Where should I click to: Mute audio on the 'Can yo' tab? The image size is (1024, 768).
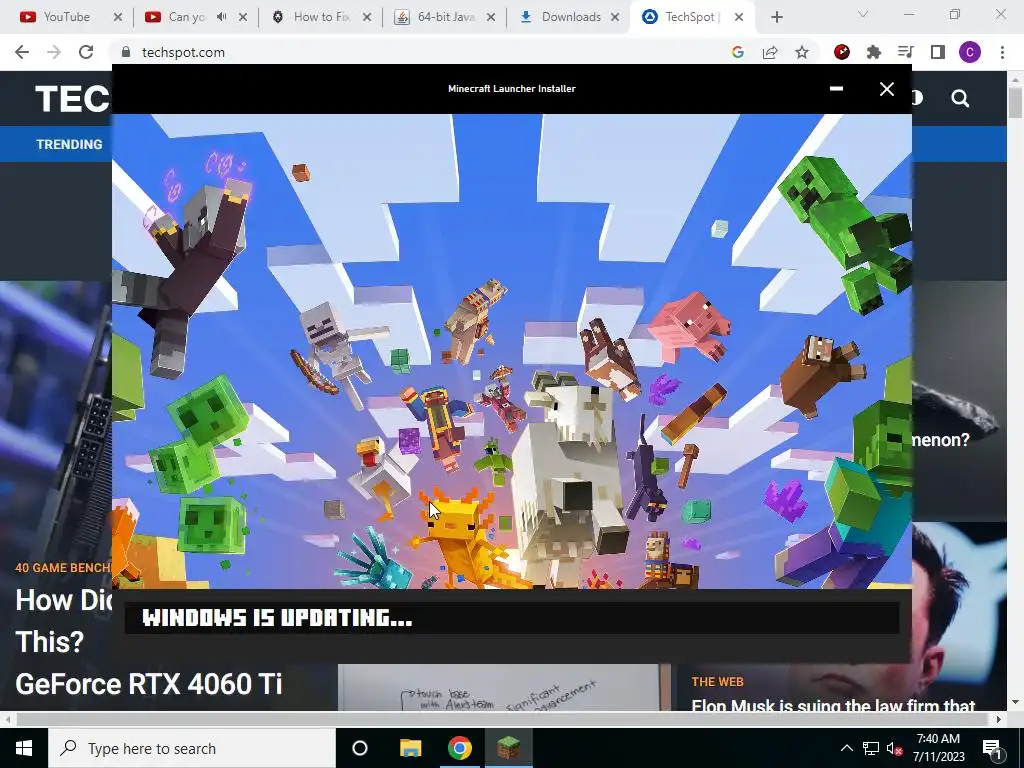point(221,17)
